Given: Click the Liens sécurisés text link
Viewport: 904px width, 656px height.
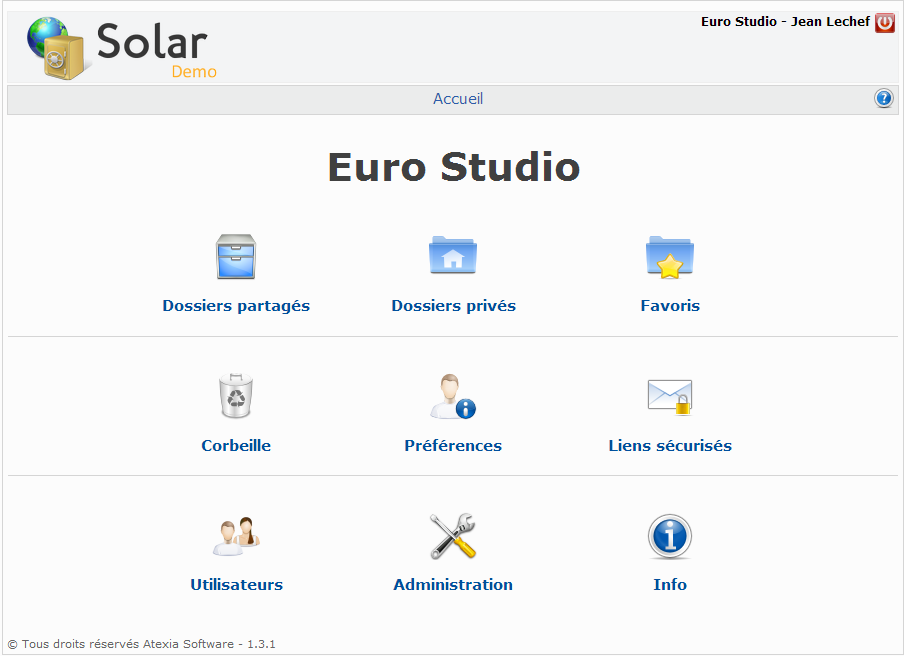Looking at the screenshot, I should tap(670, 446).
